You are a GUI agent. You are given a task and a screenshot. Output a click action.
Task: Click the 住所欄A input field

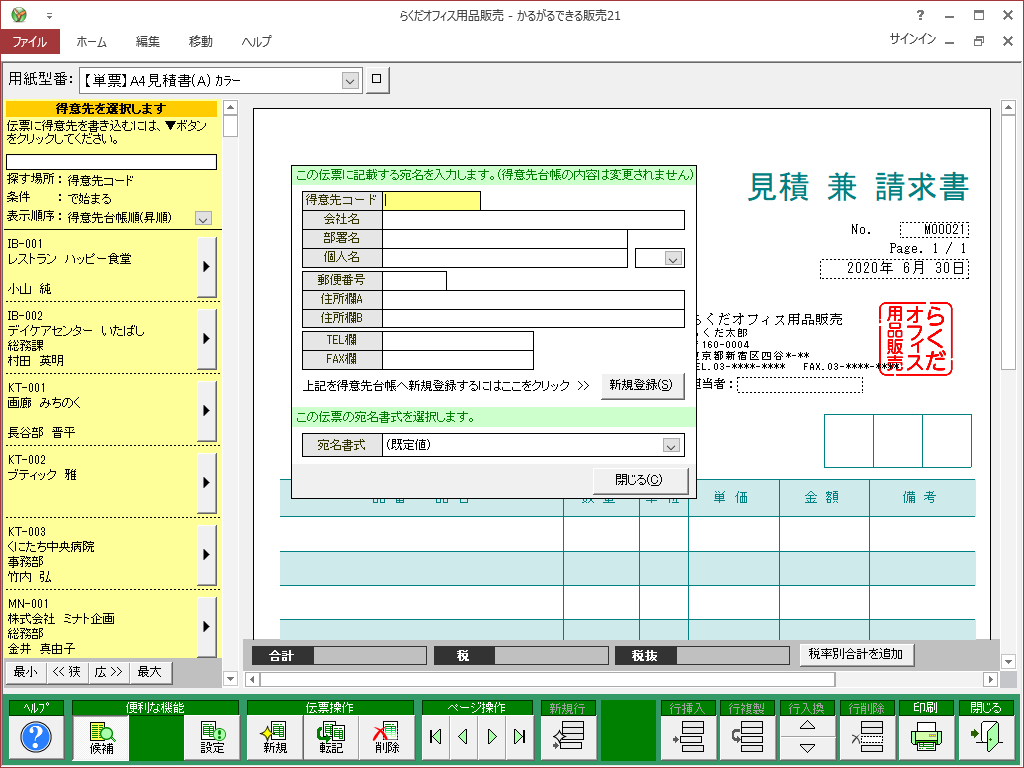coord(534,299)
